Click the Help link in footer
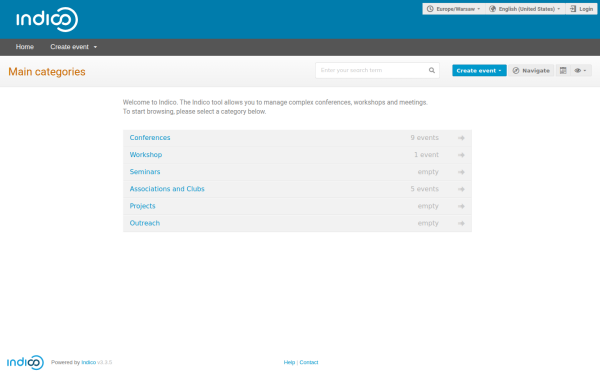Image resolution: width=600 pixels, height=375 pixels. coord(289,362)
